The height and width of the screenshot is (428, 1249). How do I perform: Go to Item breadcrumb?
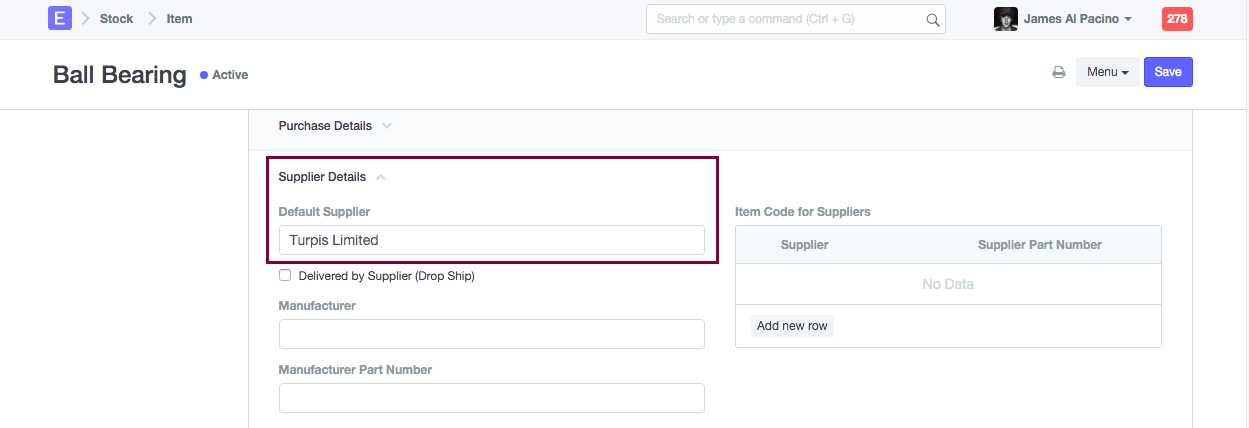coord(180,19)
